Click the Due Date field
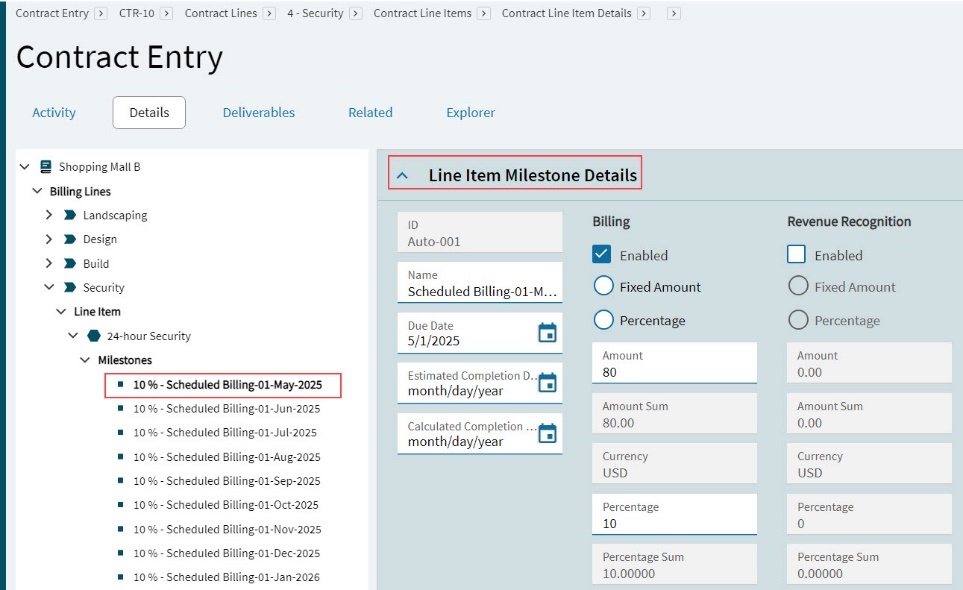963x590 pixels. pos(480,333)
